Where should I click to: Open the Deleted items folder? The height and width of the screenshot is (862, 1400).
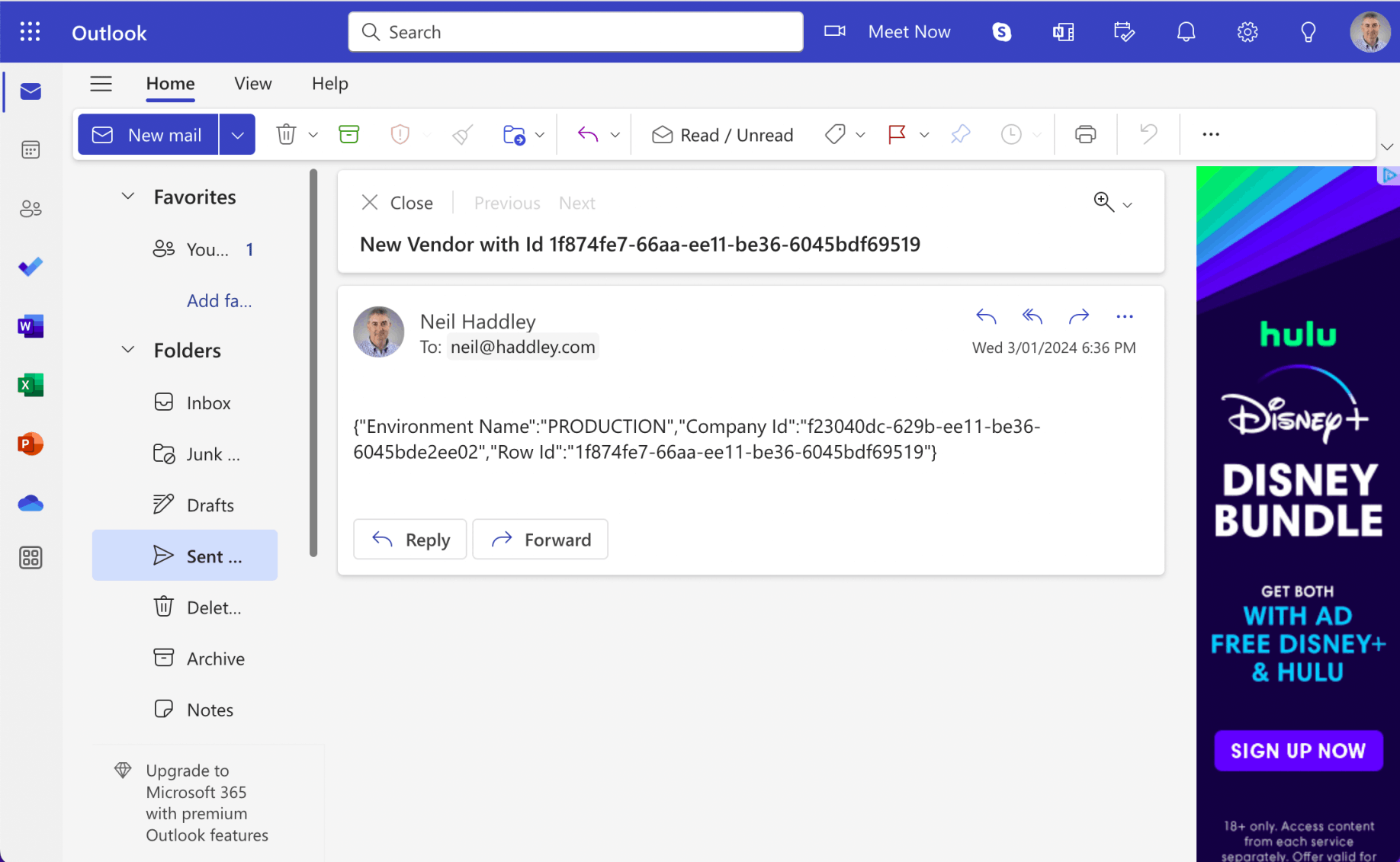(185, 607)
